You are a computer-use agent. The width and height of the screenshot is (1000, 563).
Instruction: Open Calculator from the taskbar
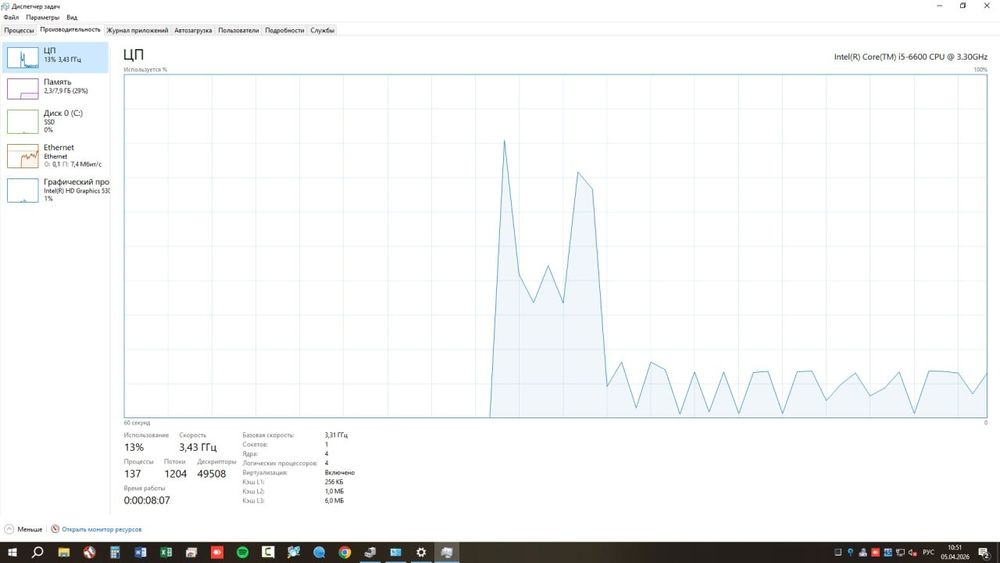pyautogui.click(x=115, y=552)
